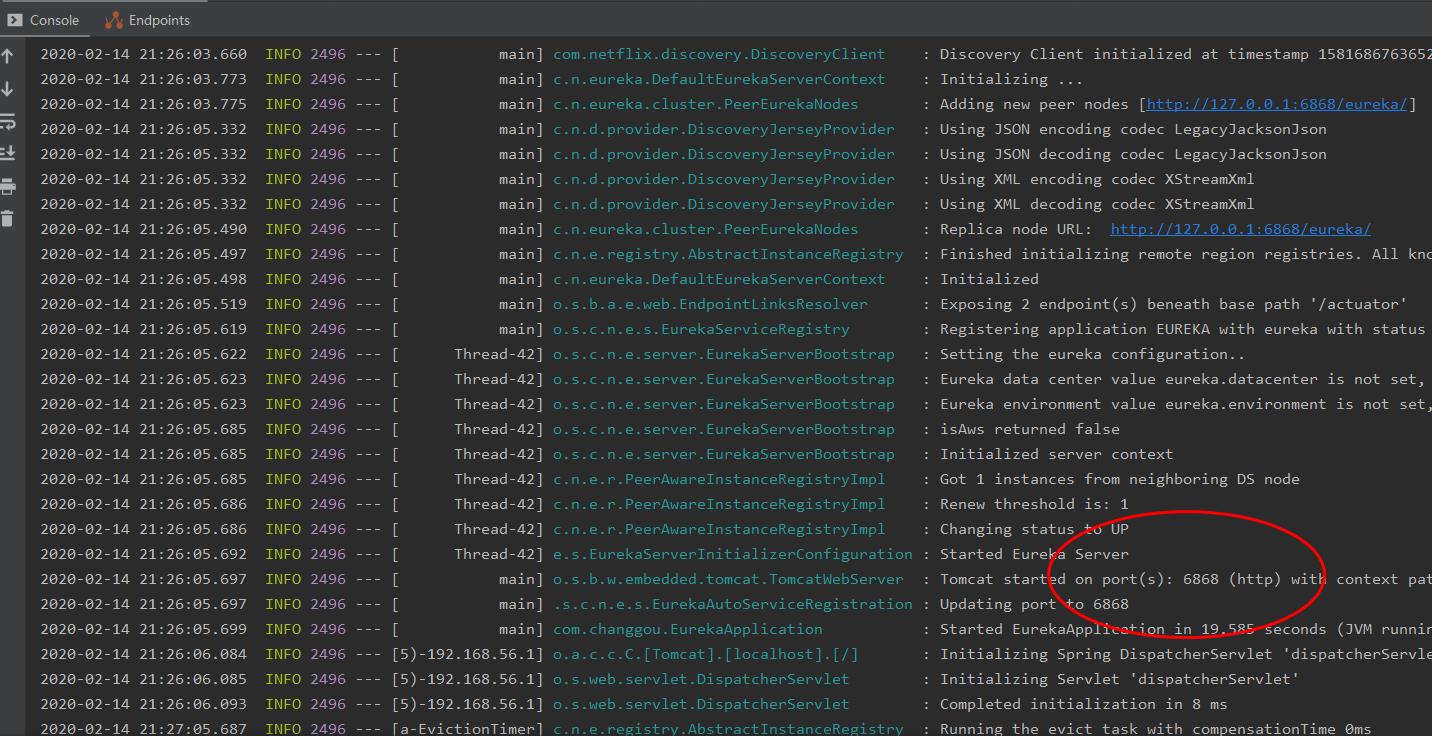Click 'Renew threshold is: 1' message
This screenshot has width=1432, height=736.
pos(1033,504)
